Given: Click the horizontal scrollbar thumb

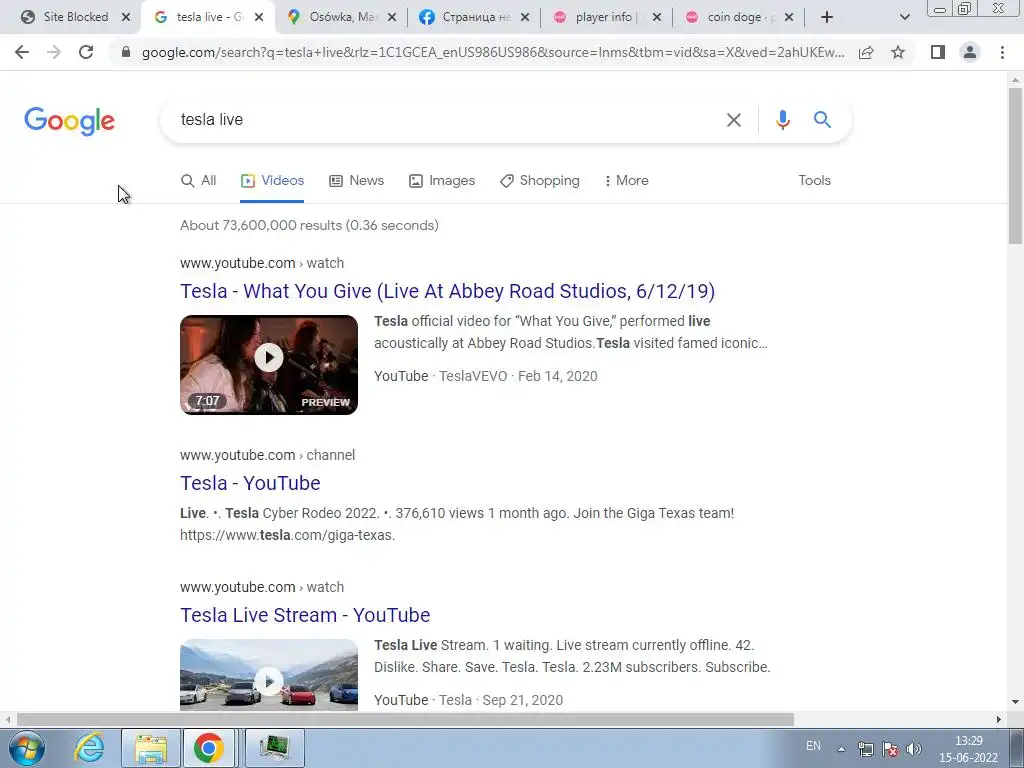Looking at the screenshot, I should (405, 720).
